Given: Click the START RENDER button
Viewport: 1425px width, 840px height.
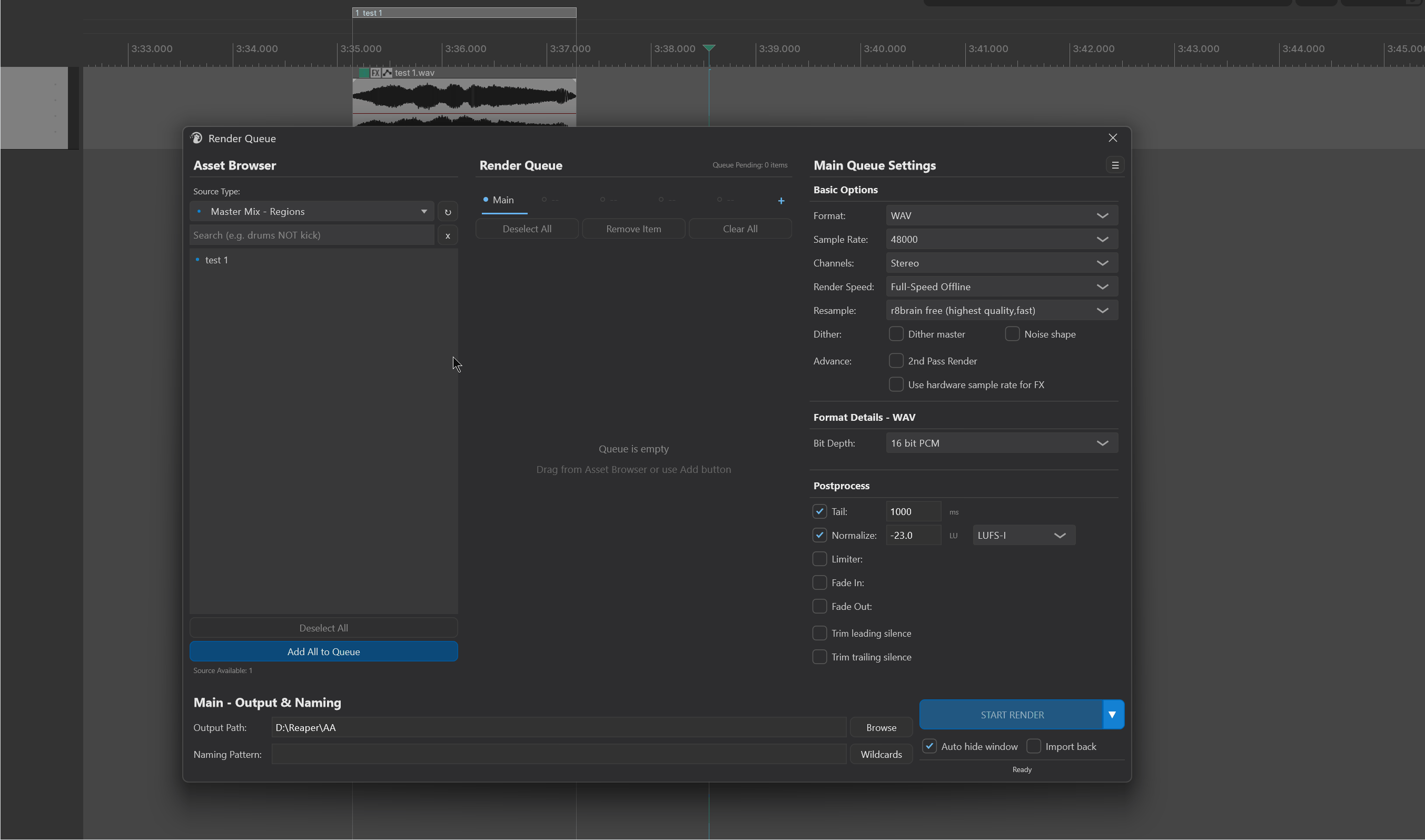Looking at the screenshot, I should point(1011,715).
